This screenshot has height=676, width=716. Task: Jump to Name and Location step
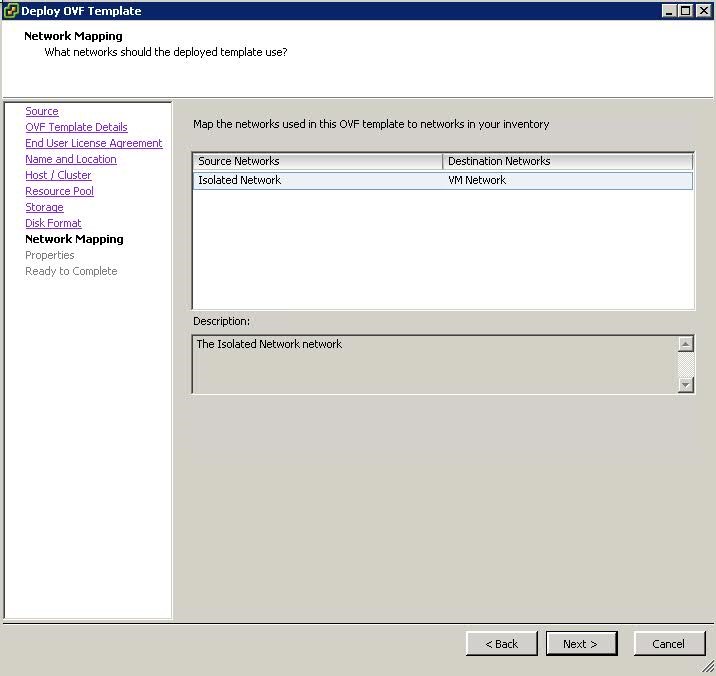[x=71, y=159]
